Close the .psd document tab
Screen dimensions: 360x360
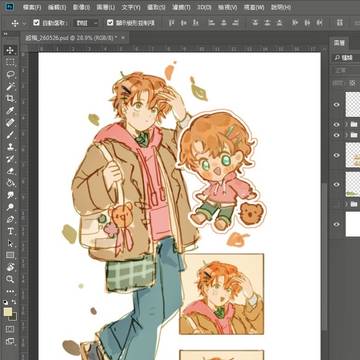click(x=123, y=38)
